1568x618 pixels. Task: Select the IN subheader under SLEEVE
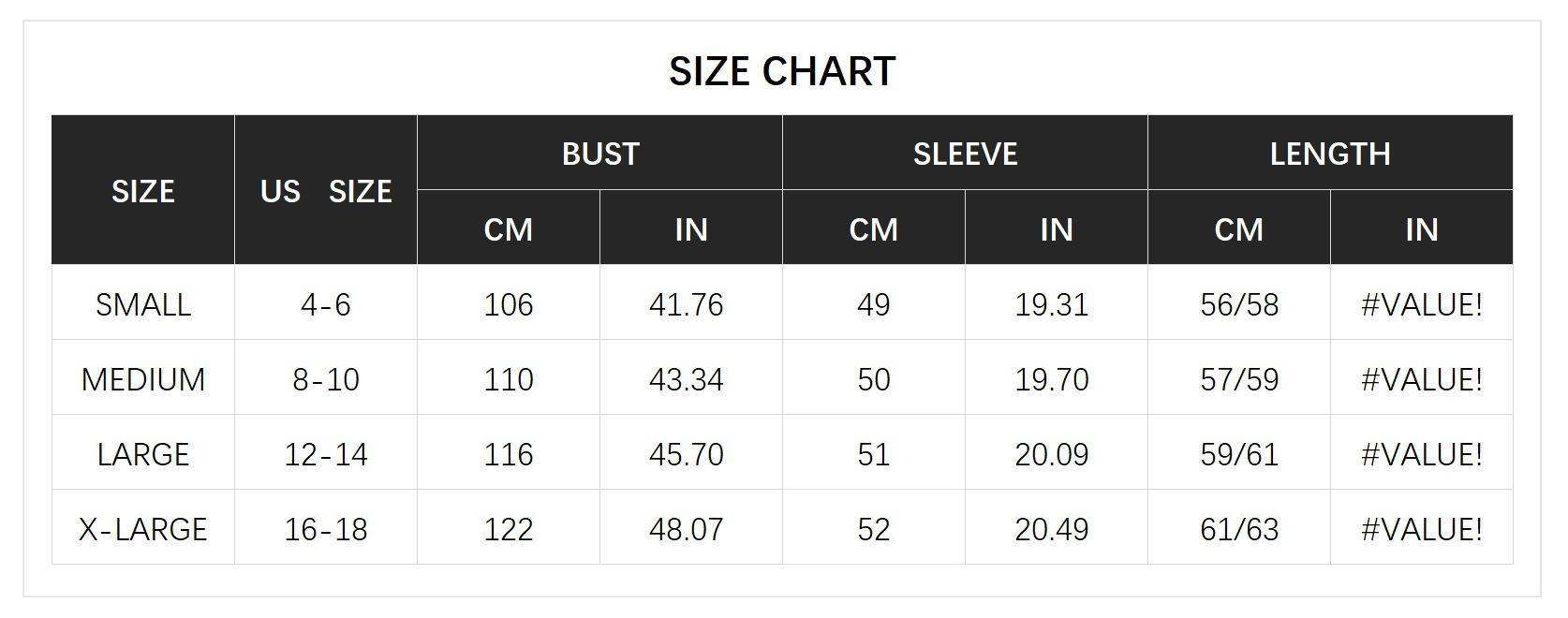tap(1056, 229)
